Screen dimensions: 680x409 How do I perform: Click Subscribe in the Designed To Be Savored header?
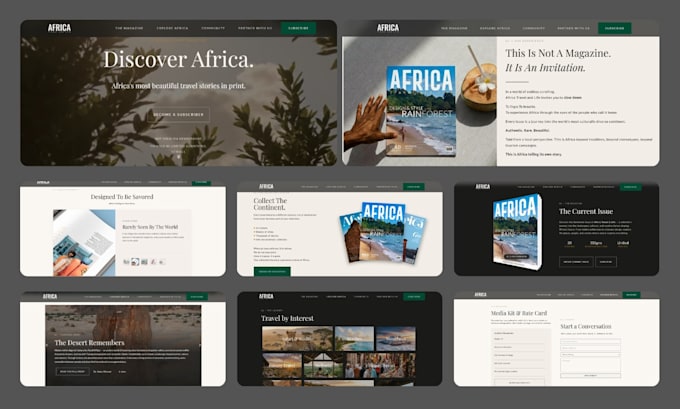[x=202, y=183]
